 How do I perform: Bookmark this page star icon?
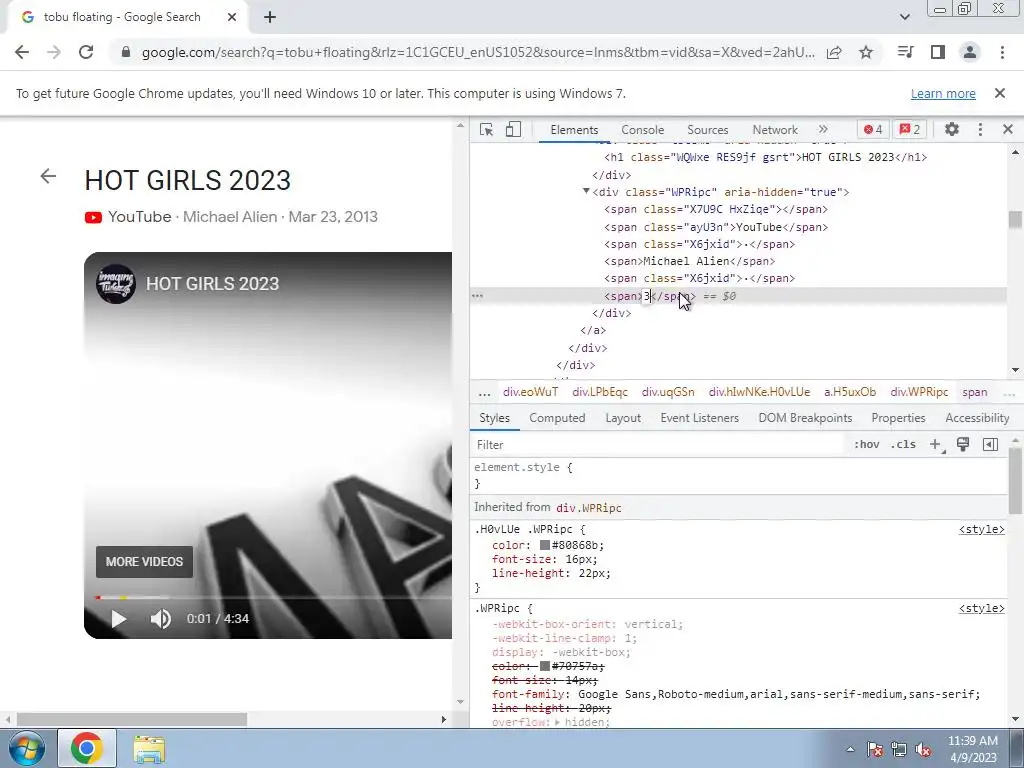[x=866, y=52]
